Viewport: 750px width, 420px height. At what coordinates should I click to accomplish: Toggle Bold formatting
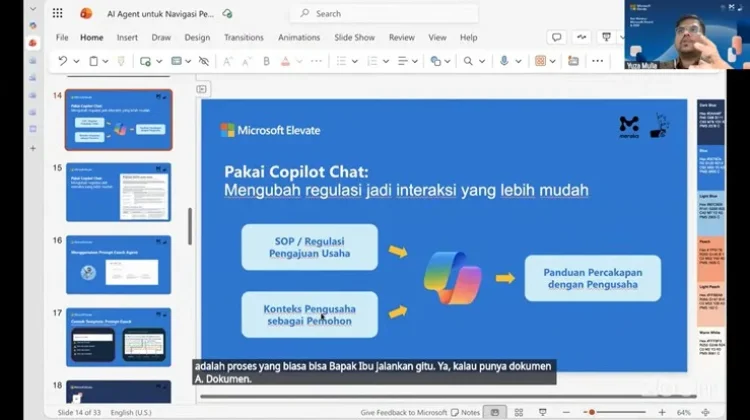(266, 61)
